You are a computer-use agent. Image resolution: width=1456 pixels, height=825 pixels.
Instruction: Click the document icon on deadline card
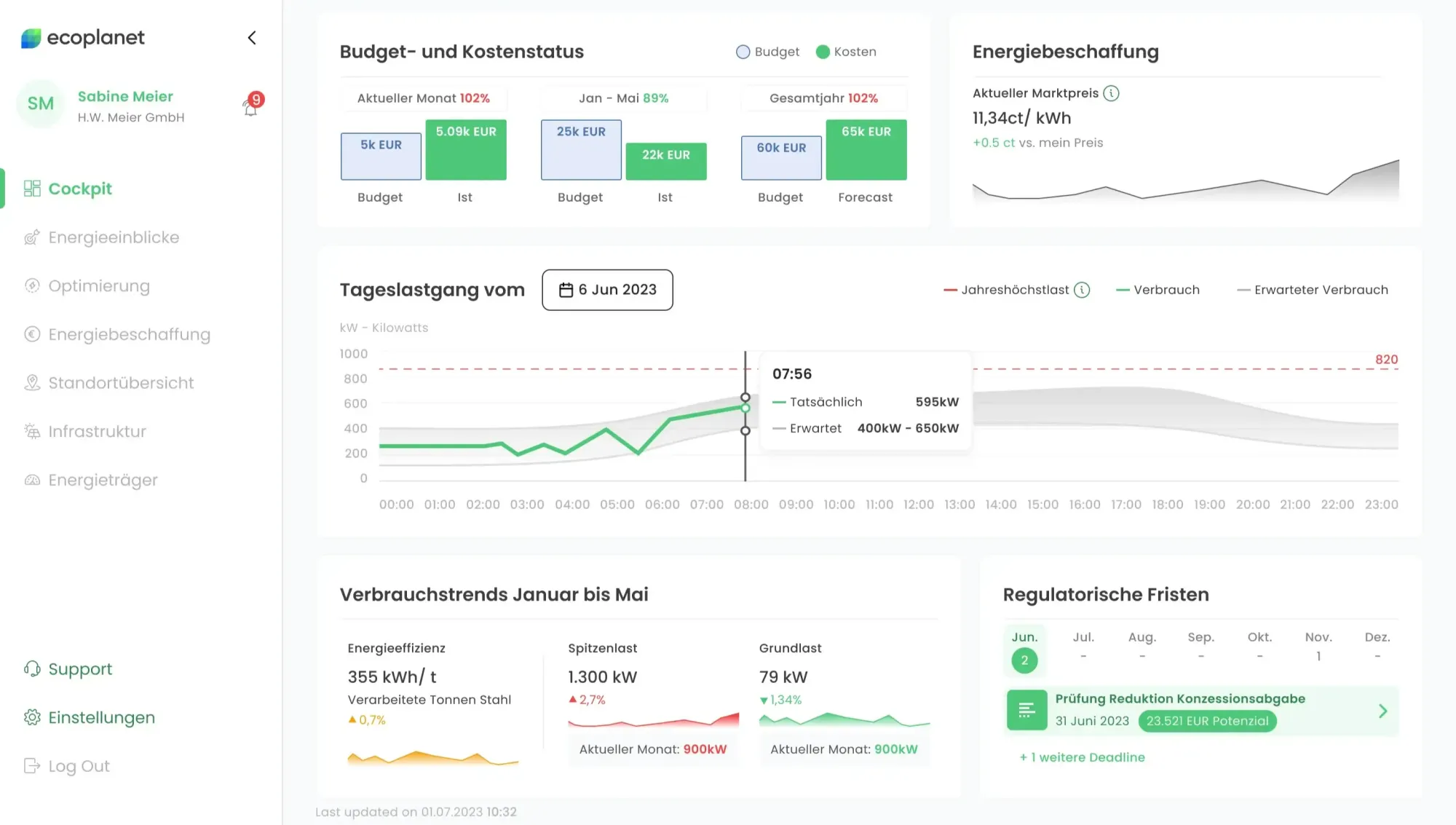coord(1027,710)
